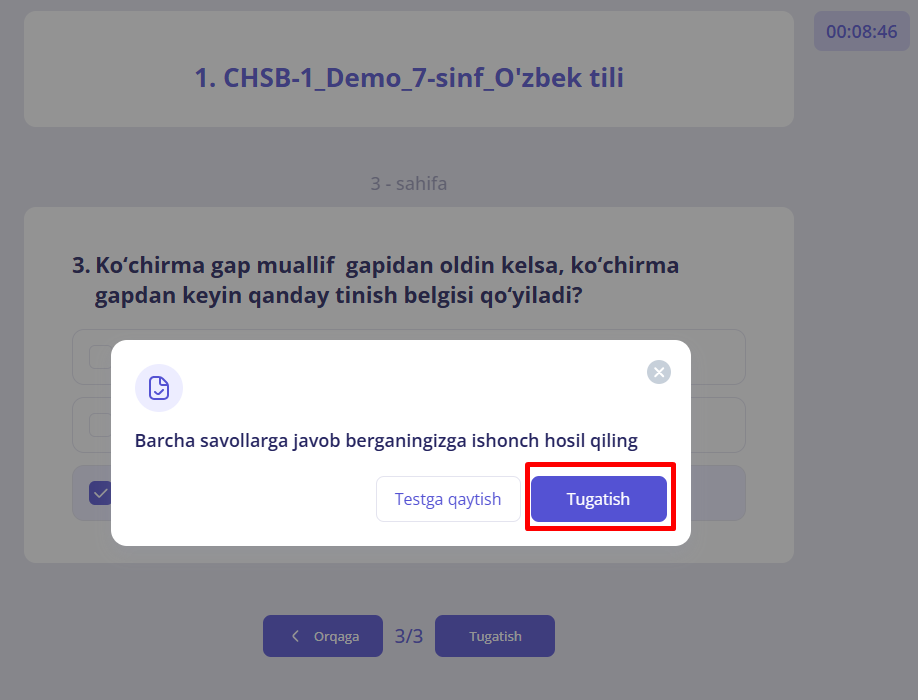Click the '3 - sahifa' page label
Screen dimensions: 918x700
pos(409,183)
